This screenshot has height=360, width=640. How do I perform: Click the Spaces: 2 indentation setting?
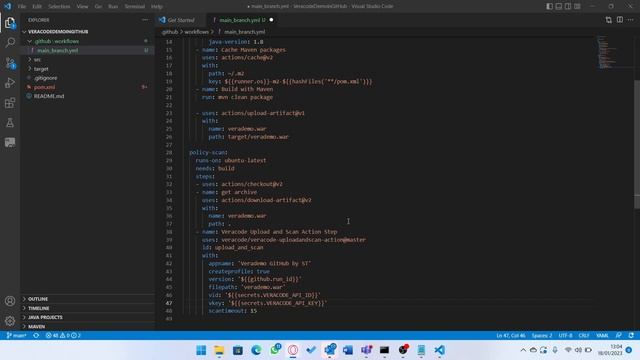pyautogui.click(x=542, y=336)
